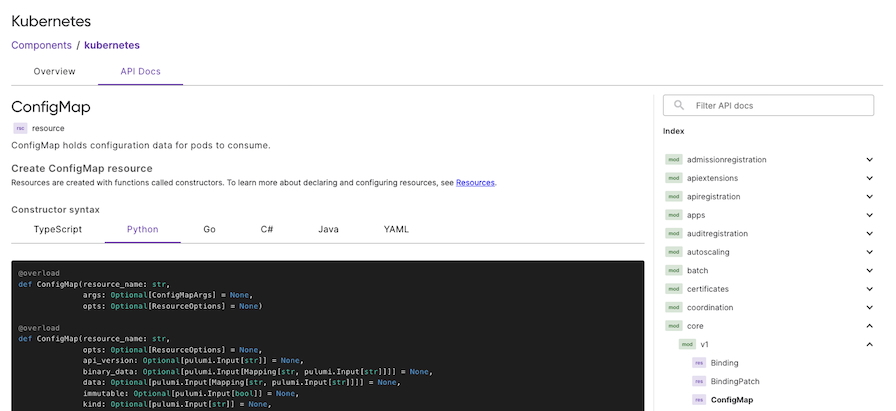The height and width of the screenshot is (411, 896).
Task: Click the api_version parameter line in code
Action: [191, 361]
